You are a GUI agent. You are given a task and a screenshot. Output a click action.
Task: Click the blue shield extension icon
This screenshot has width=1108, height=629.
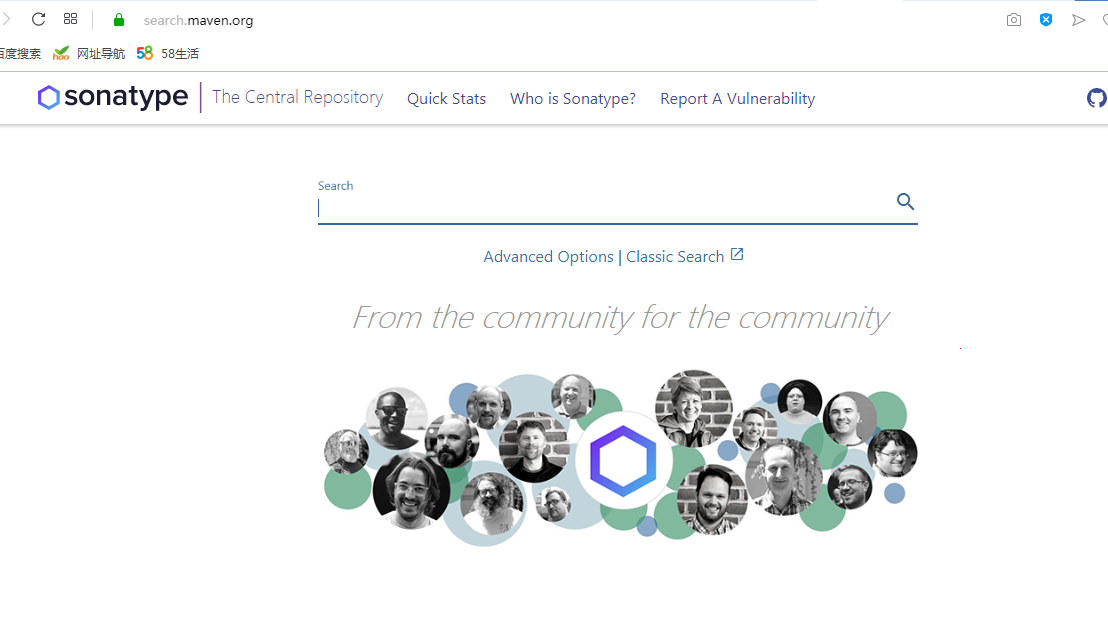coord(1046,20)
